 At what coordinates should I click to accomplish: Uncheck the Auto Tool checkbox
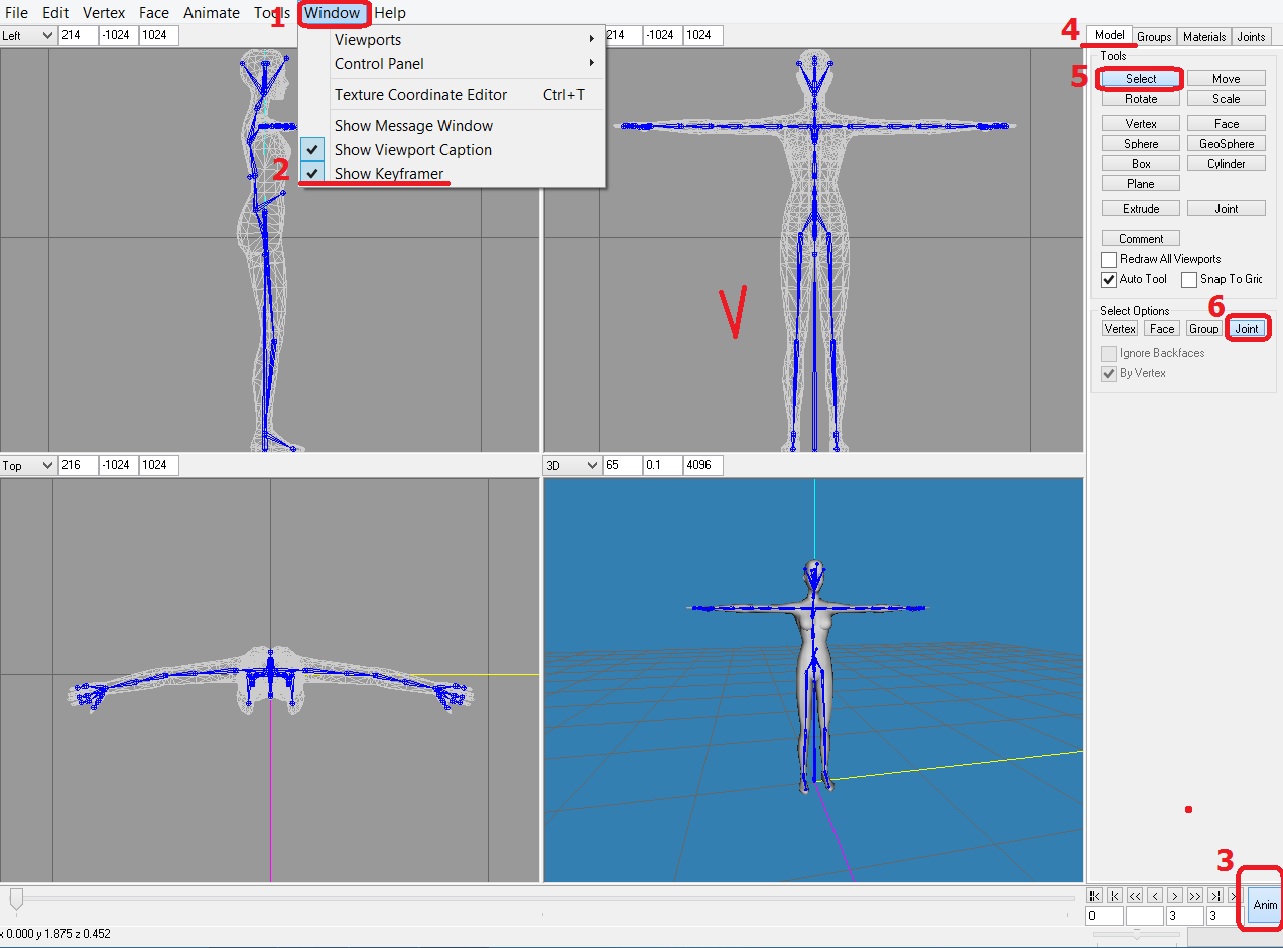1109,280
